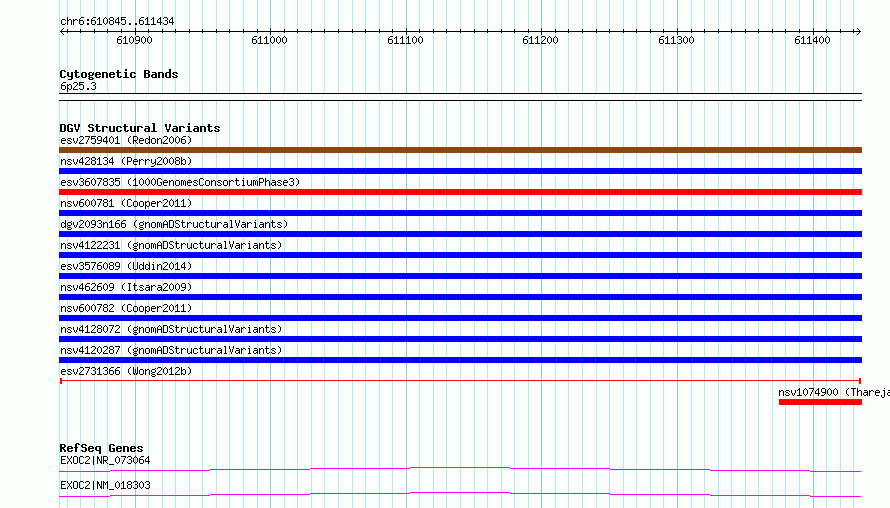Screen dimensions: 890x508
Task: Open dgv2093n166 (gnomADStructuralVariants) label
Action: pos(174,224)
